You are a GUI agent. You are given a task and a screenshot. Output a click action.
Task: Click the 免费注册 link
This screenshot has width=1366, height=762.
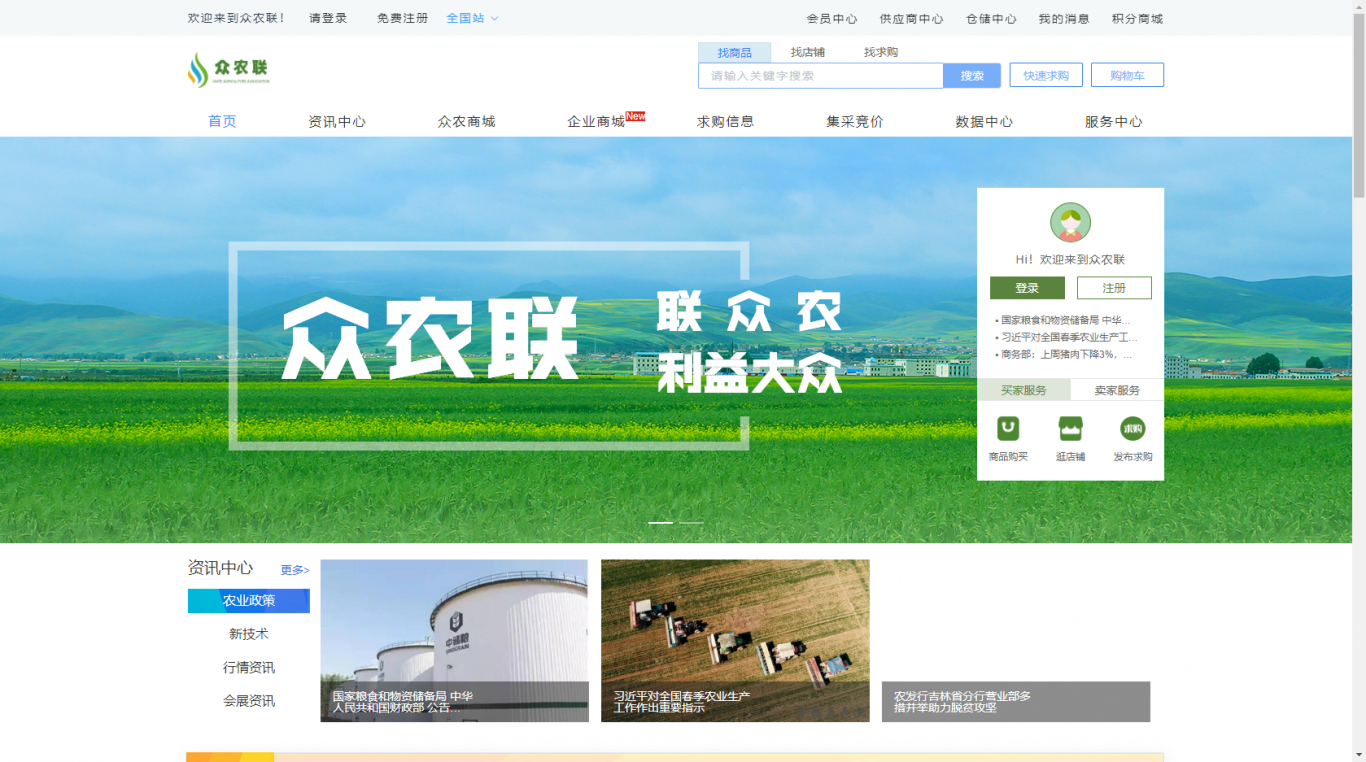coord(402,18)
